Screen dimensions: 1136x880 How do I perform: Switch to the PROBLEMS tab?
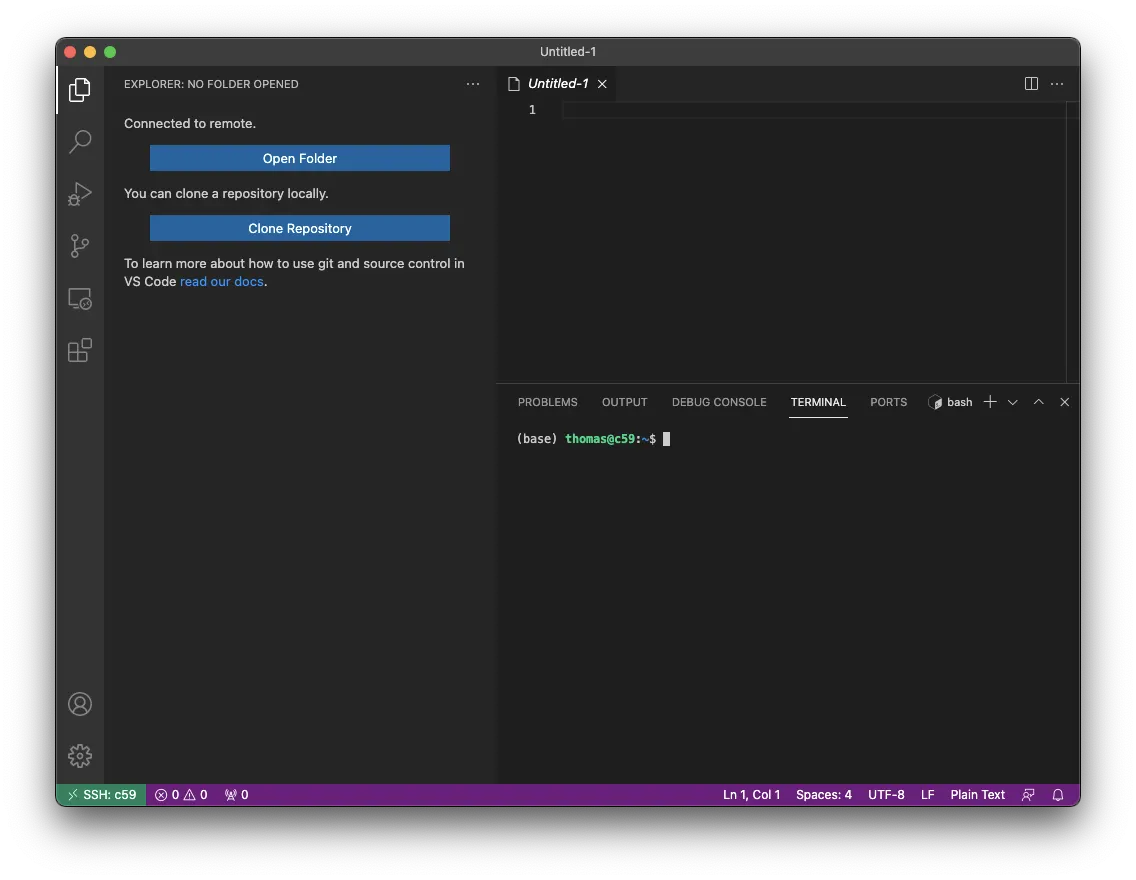pos(547,402)
